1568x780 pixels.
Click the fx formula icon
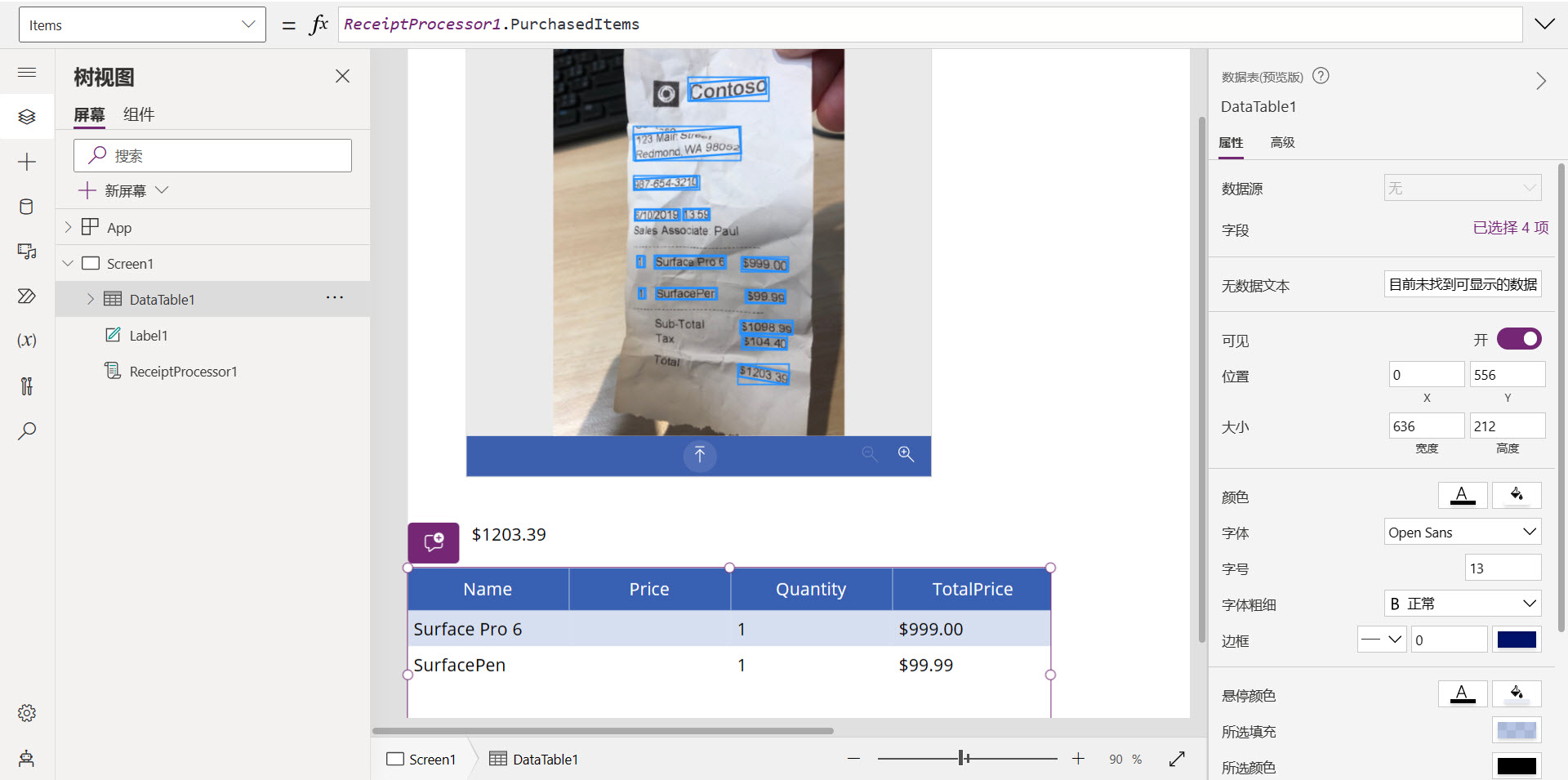pyautogui.click(x=318, y=25)
